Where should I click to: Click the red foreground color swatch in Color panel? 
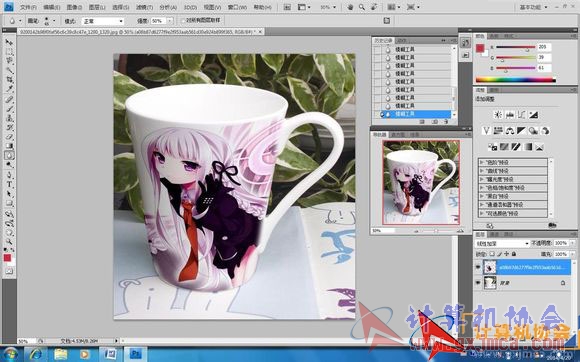tap(480, 48)
